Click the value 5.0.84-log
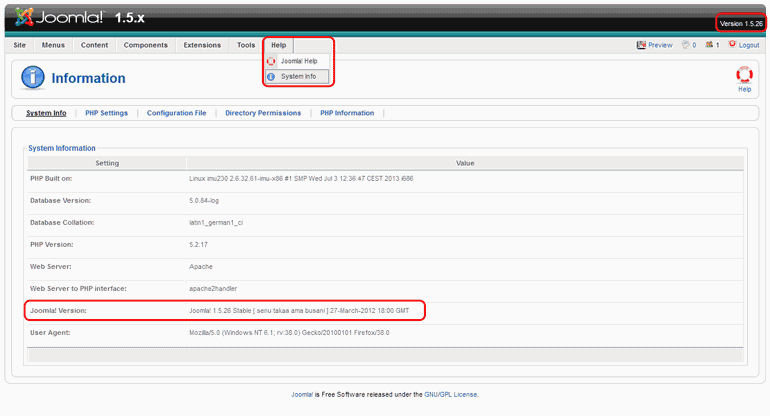The image size is (770, 416). pyautogui.click(x=204, y=201)
